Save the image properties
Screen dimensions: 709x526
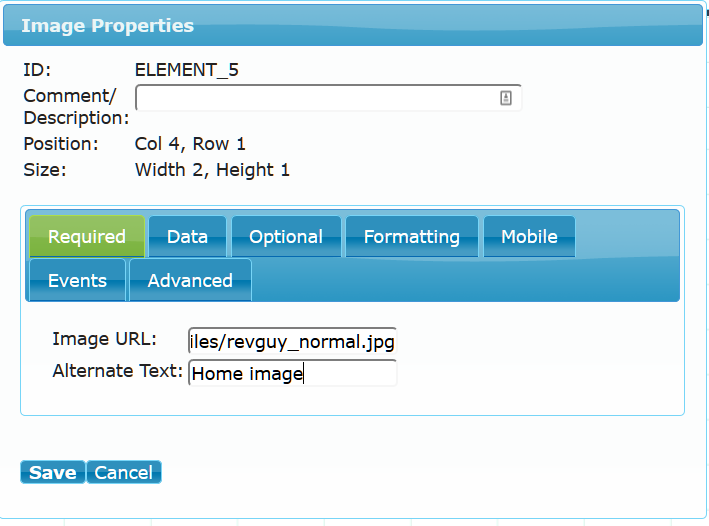53,472
